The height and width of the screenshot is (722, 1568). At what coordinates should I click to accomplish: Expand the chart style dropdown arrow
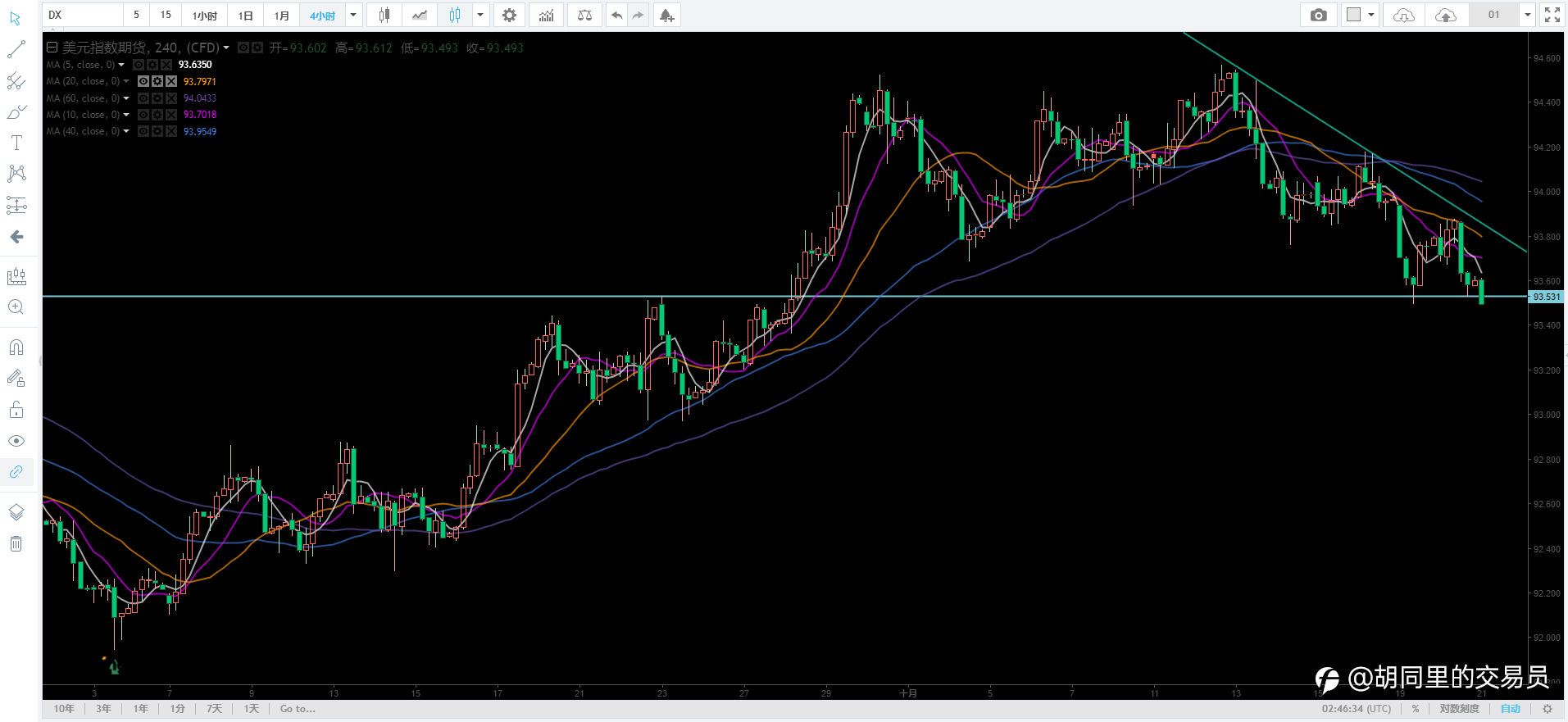click(x=480, y=15)
